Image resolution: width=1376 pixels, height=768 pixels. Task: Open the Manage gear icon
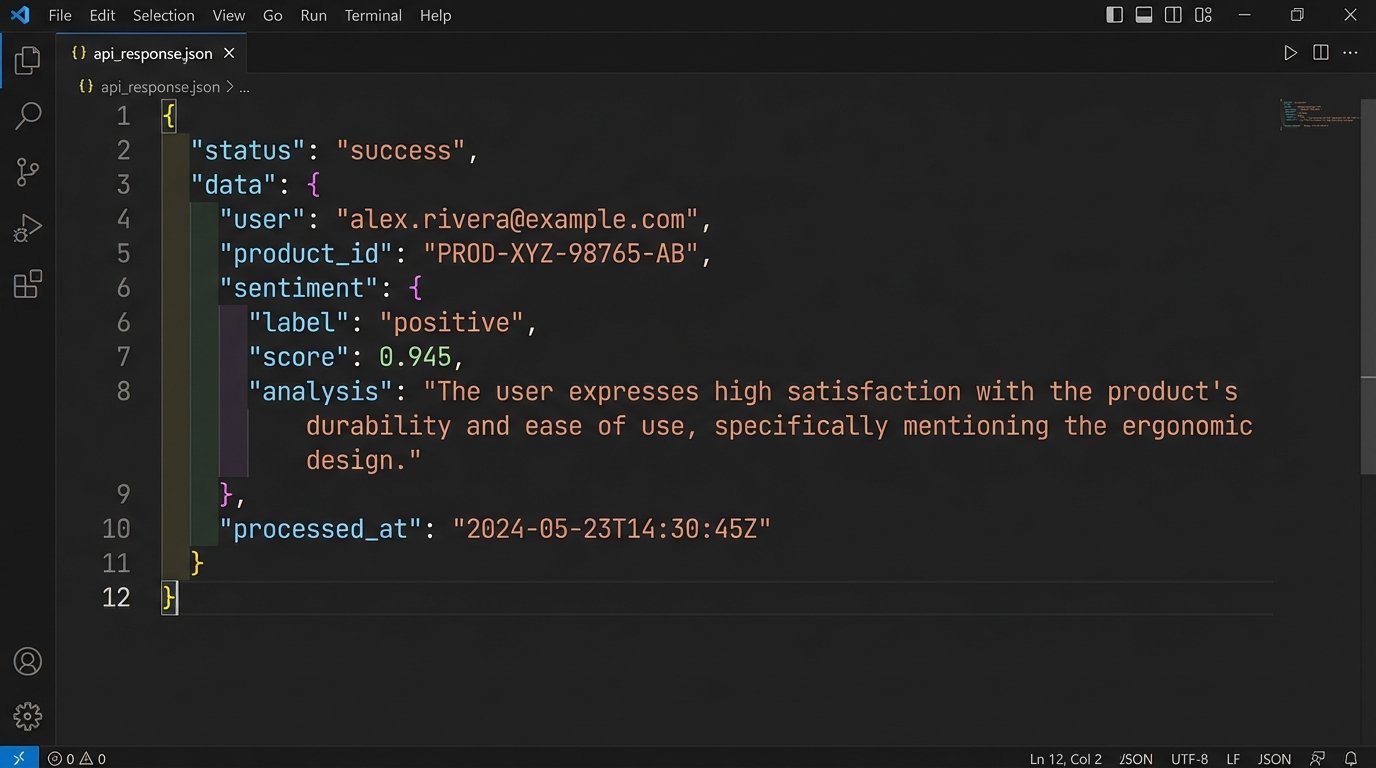coord(27,716)
